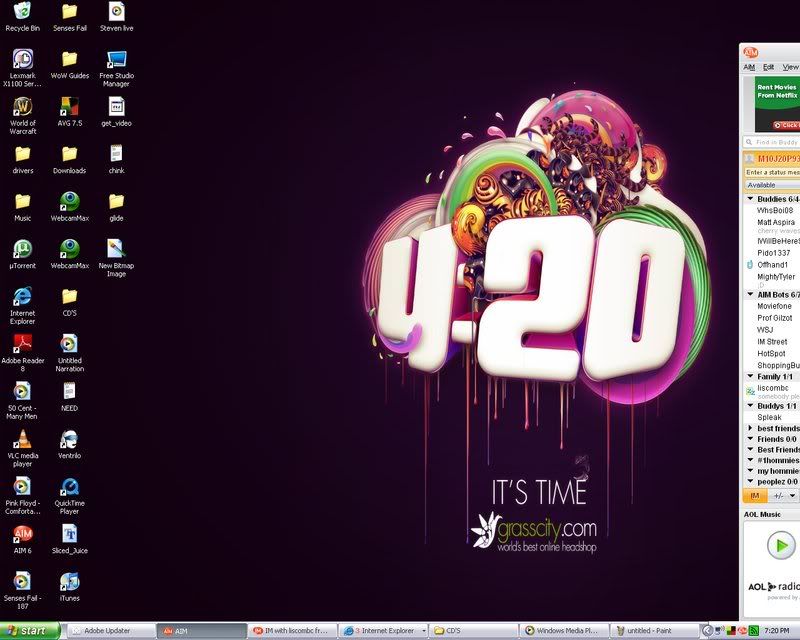Select the Adobe Reader 8 shortcut

click(22, 344)
